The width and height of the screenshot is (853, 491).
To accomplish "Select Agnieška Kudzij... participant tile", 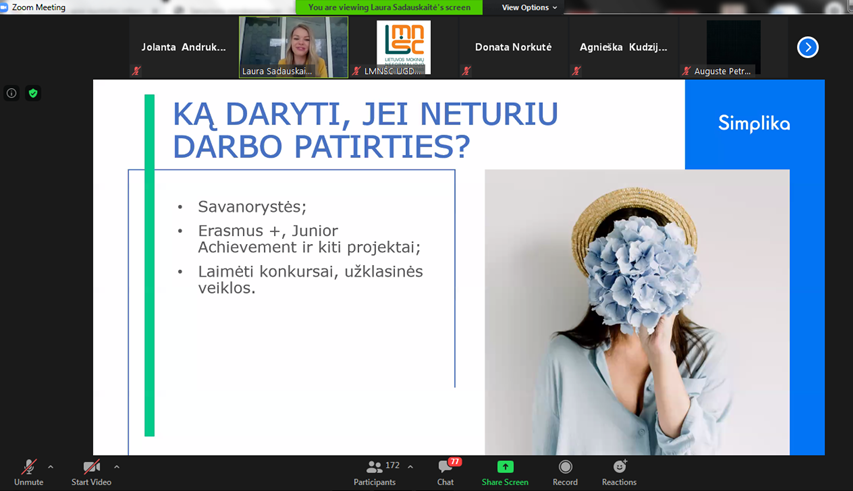I will coord(623,47).
